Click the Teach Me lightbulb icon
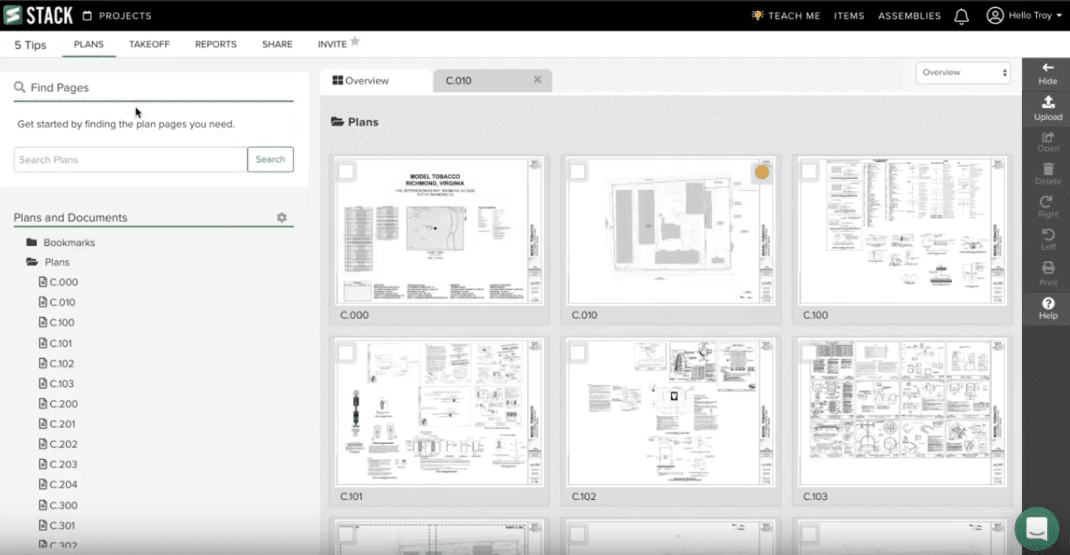1070x555 pixels. [757, 15]
